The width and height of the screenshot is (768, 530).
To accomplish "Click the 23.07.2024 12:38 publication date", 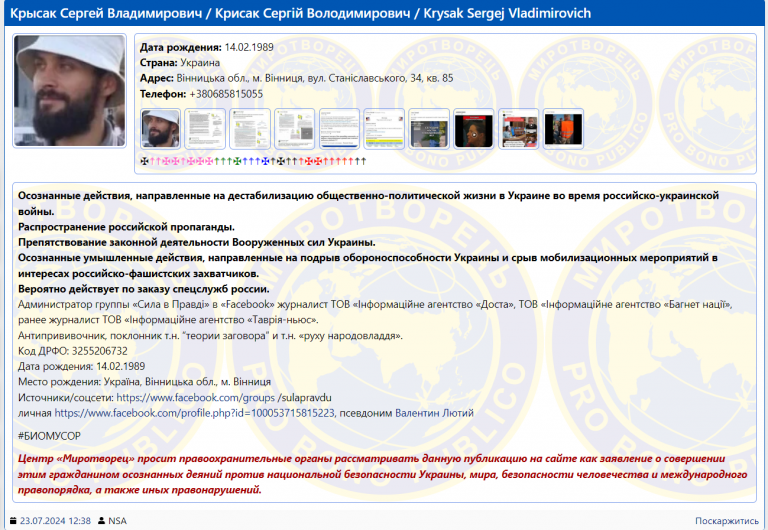I will click(x=55, y=521).
